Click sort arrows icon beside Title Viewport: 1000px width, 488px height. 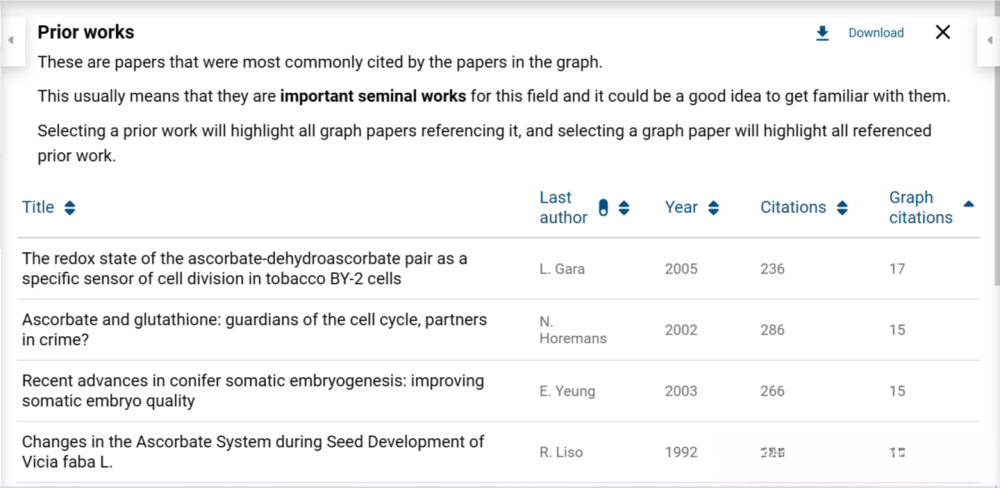(x=69, y=208)
